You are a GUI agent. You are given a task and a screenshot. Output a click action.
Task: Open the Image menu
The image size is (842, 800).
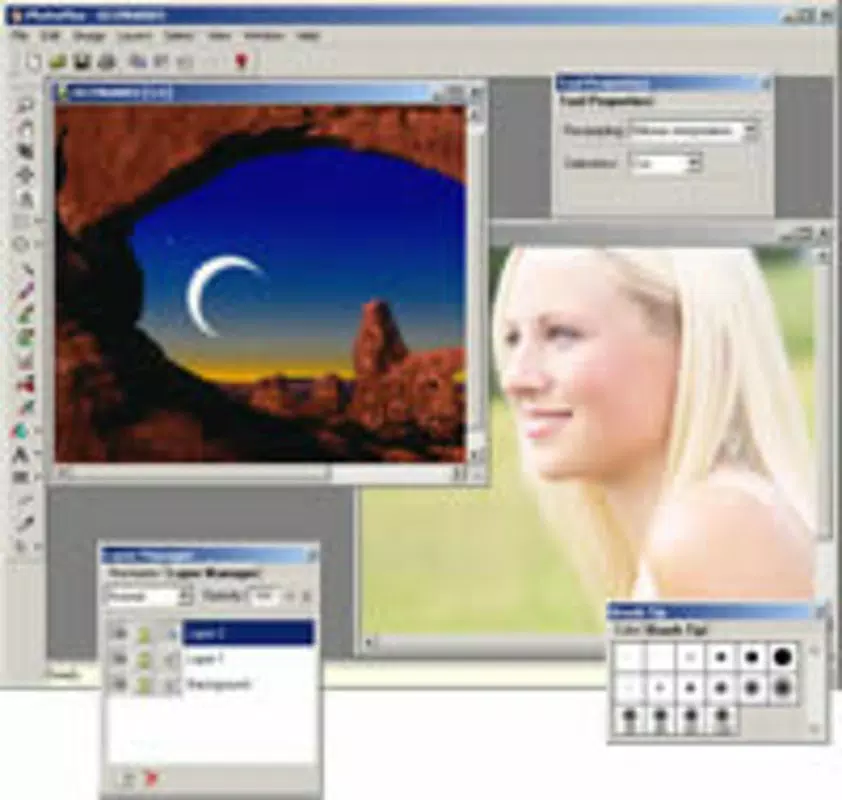[89, 36]
